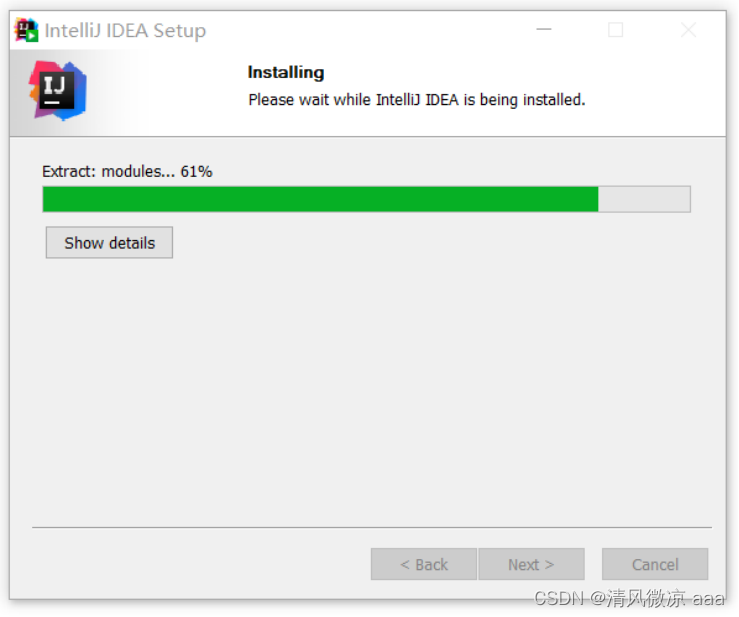The height and width of the screenshot is (617, 739).
Task: Click the horizontal separator line above the buttons
Action: pos(372,527)
